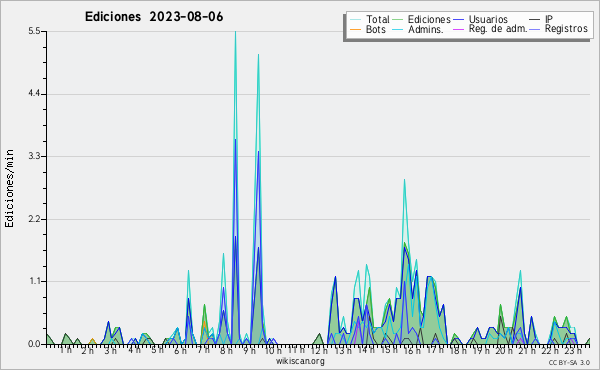Click the 'Admins.' legend label
Viewport: 600px width, 370px height.
[x=426, y=29]
